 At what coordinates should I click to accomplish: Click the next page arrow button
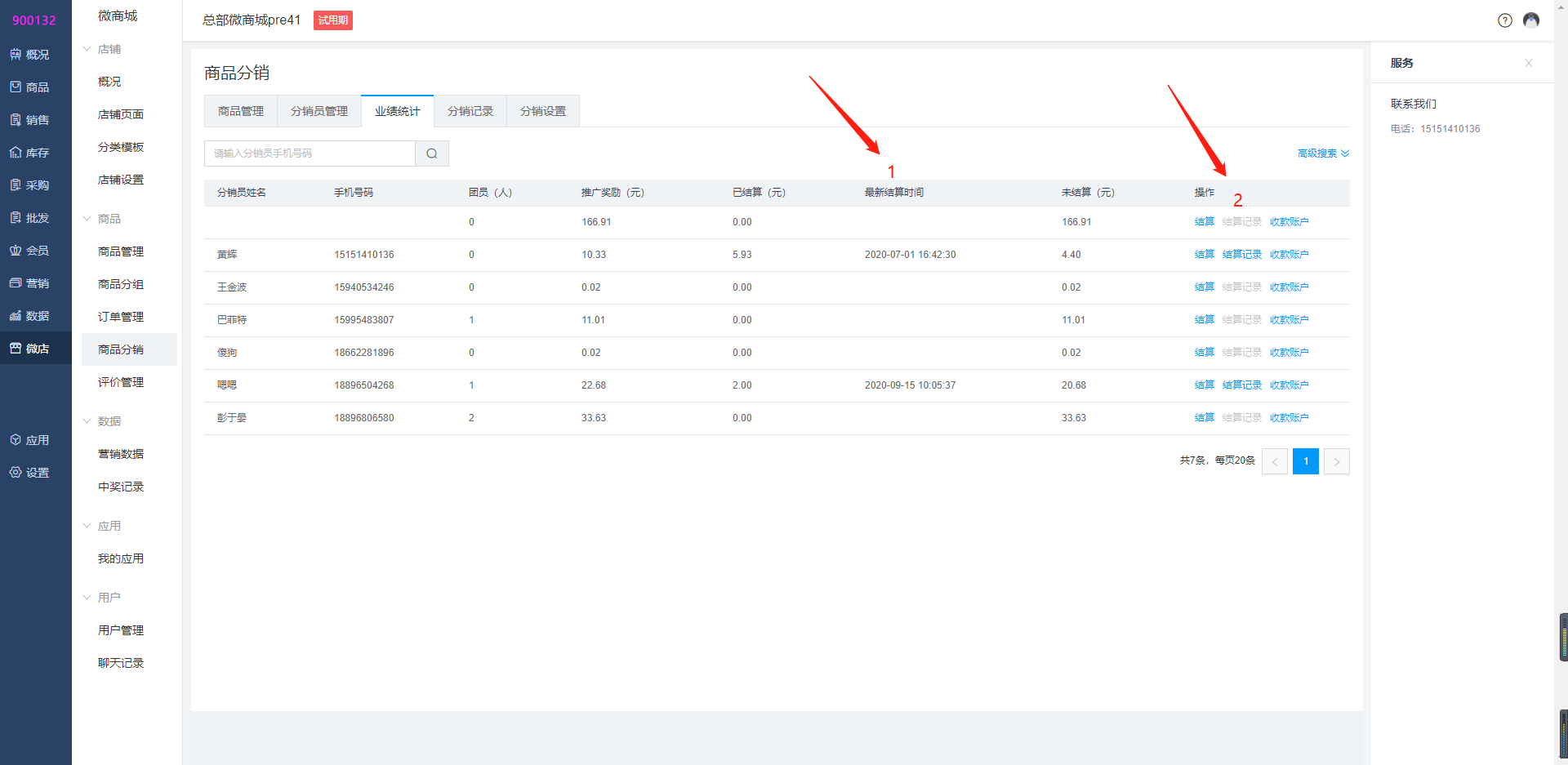[x=1336, y=461]
